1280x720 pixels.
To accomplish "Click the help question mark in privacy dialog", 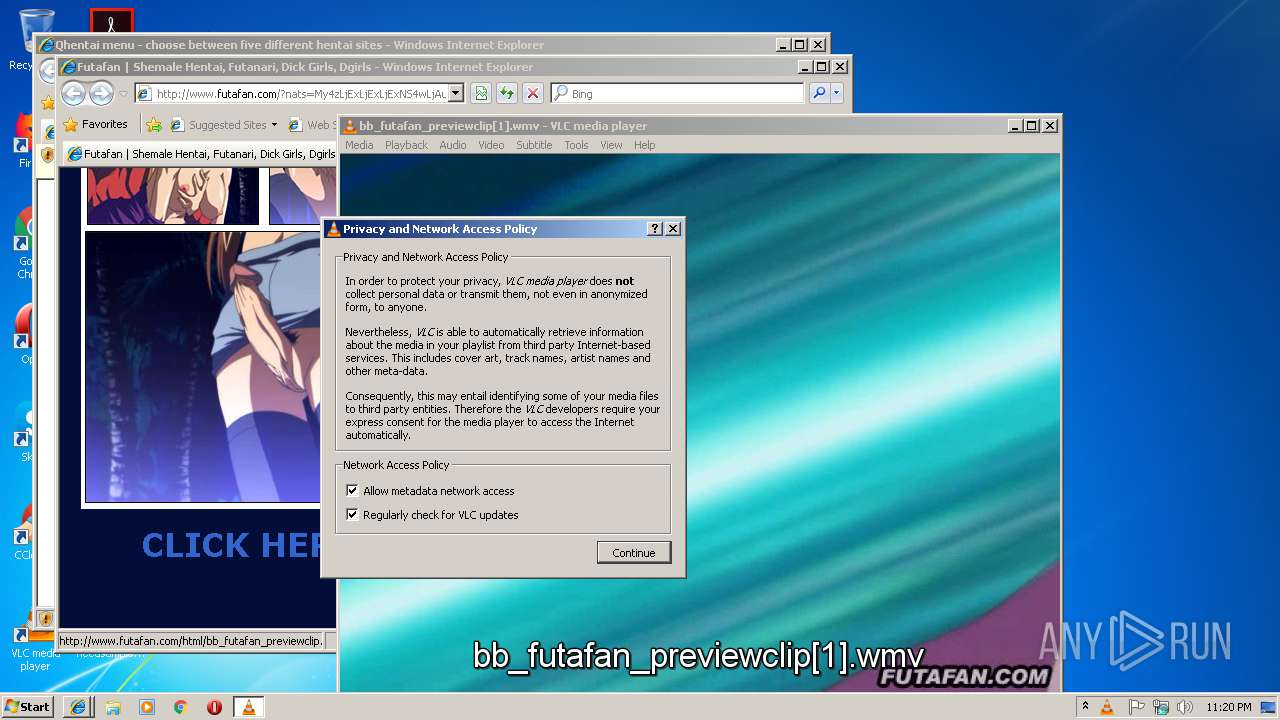I will tap(655, 229).
